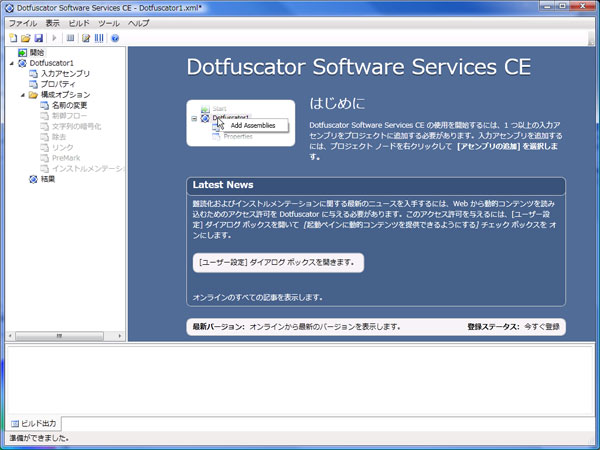Image resolution: width=600 pixels, height=450 pixels.
Task: Click the icon beside 結果 node
Action: coord(34,179)
